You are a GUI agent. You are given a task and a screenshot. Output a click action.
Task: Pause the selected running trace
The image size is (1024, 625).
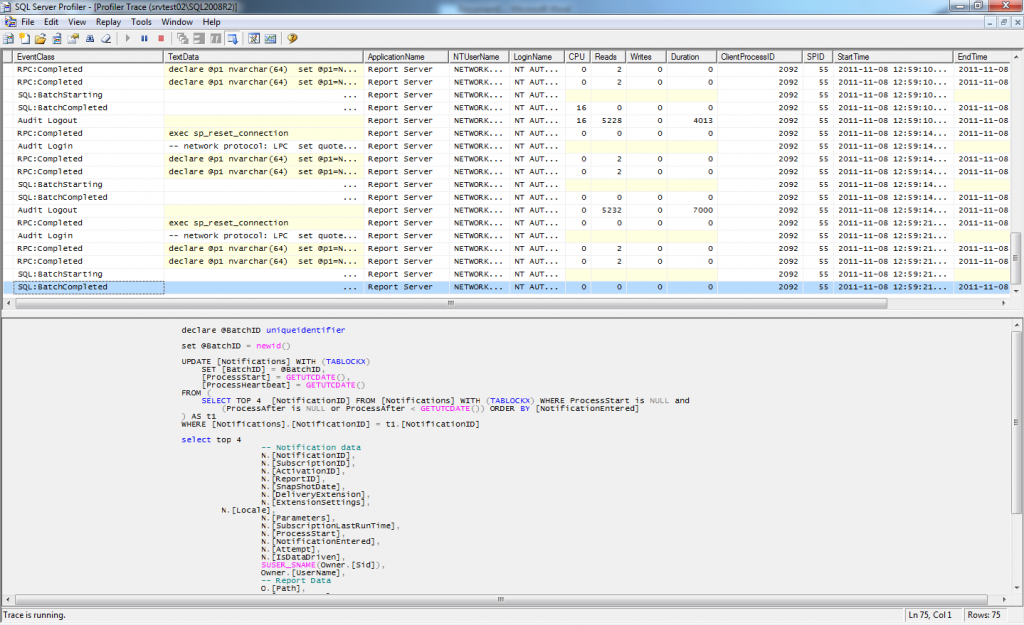pos(144,38)
